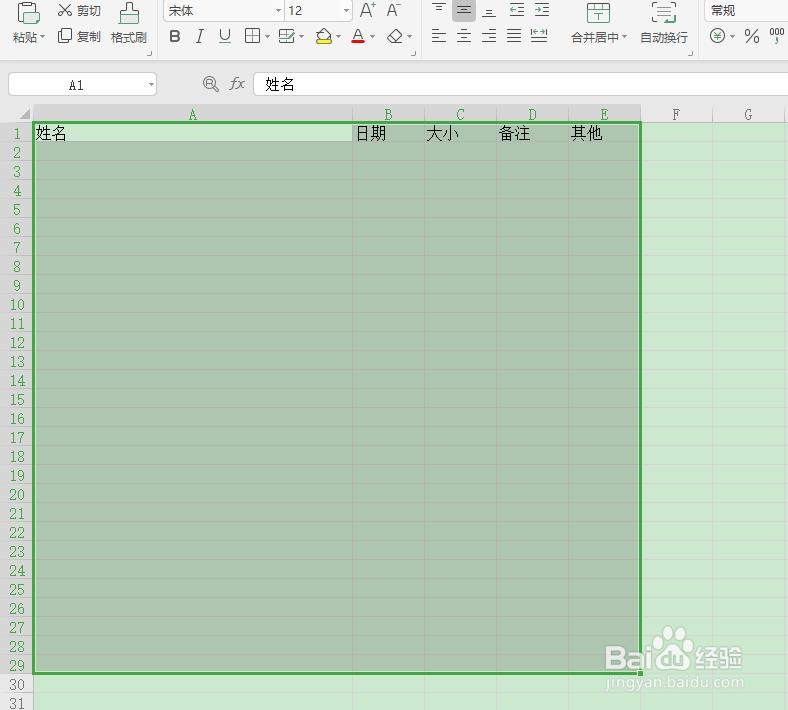Click the formula bar containing 姓名
The height and width of the screenshot is (710, 788).
pos(521,84)
